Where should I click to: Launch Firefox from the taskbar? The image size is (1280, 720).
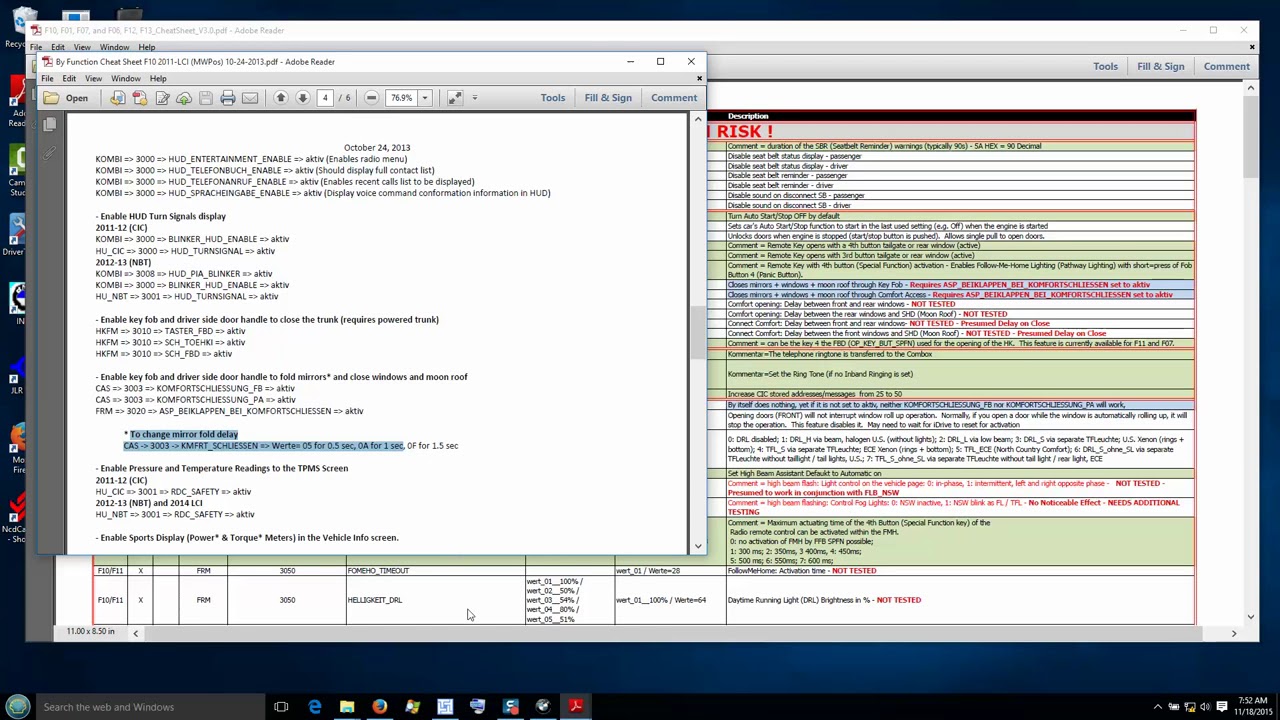(x=380, y=707)
